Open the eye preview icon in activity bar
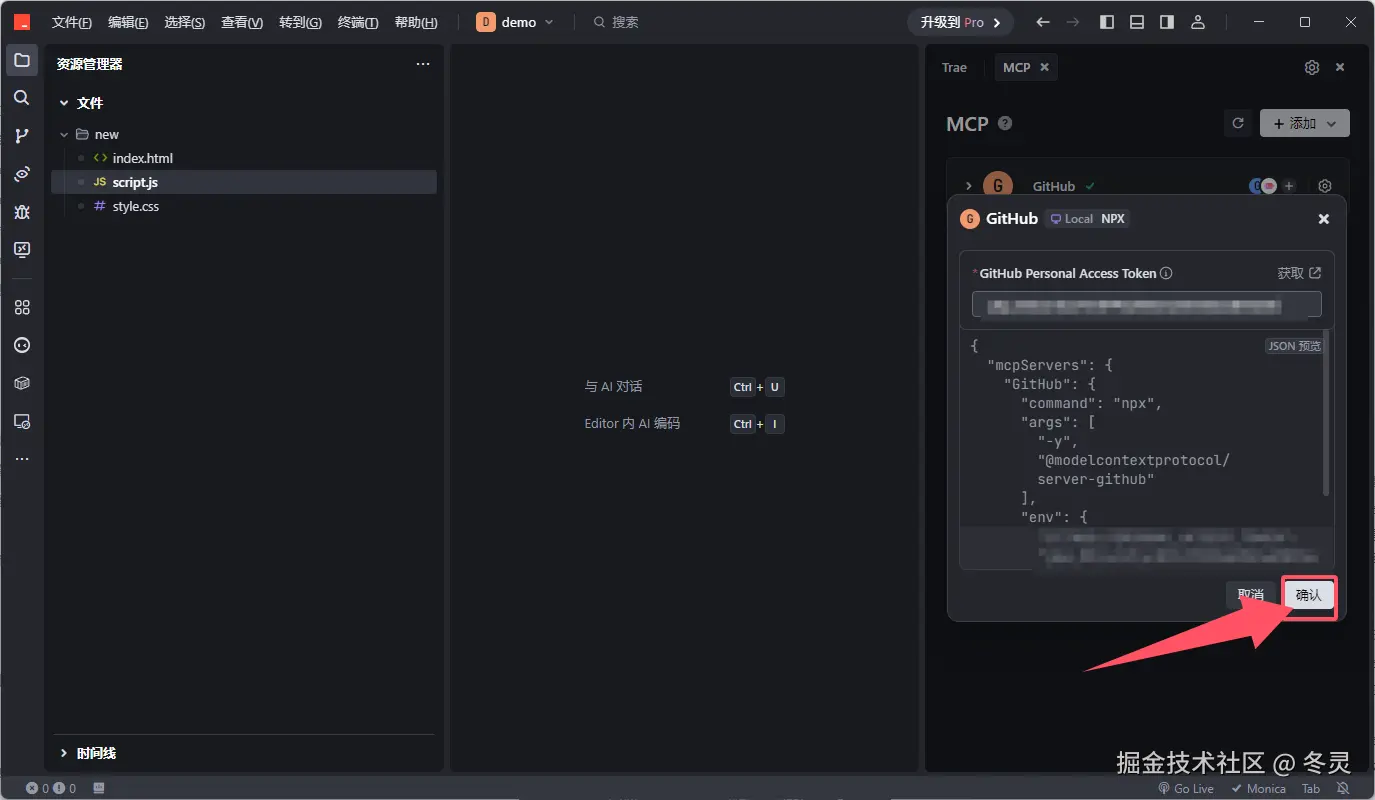 [22, 174]
